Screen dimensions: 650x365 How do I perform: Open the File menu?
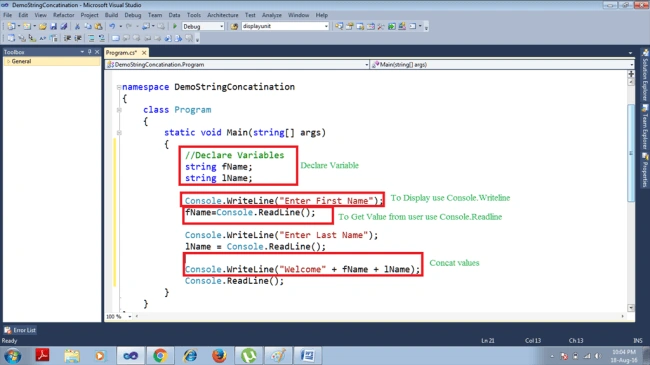[7, 15]
